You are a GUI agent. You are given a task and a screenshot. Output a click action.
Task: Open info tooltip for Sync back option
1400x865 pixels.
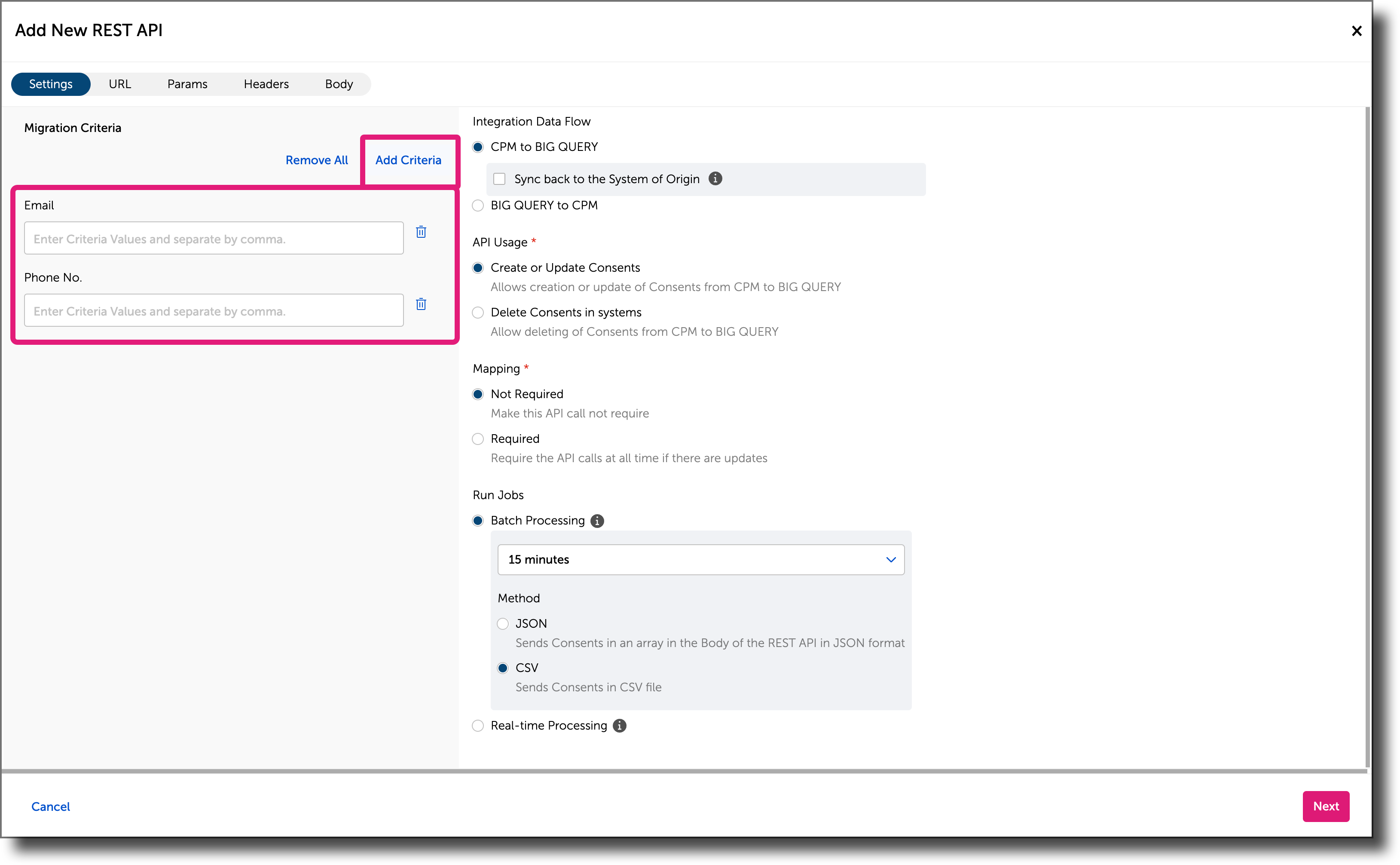pyautogui.click(x=715, y=179)
